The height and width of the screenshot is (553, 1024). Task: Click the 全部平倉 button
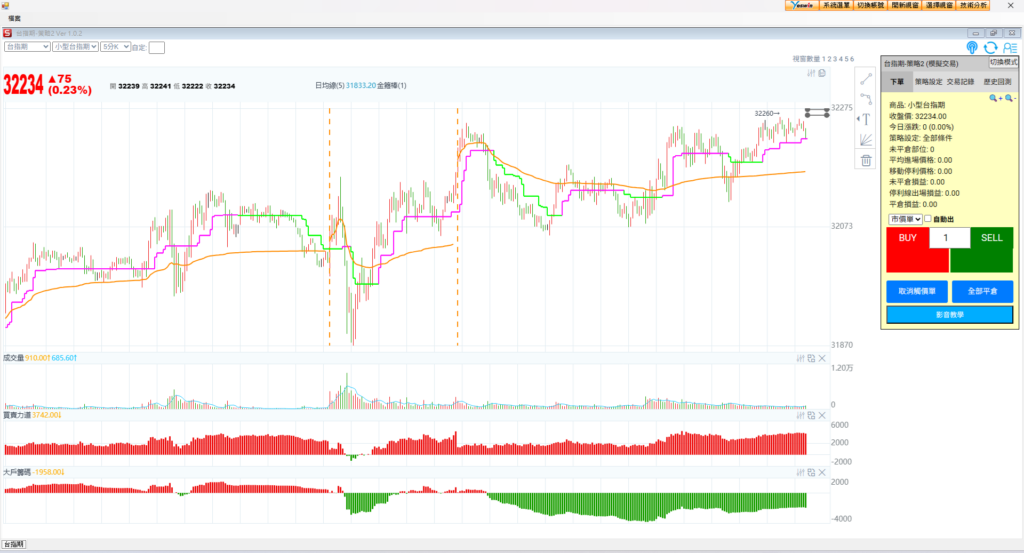click(980, 291)
